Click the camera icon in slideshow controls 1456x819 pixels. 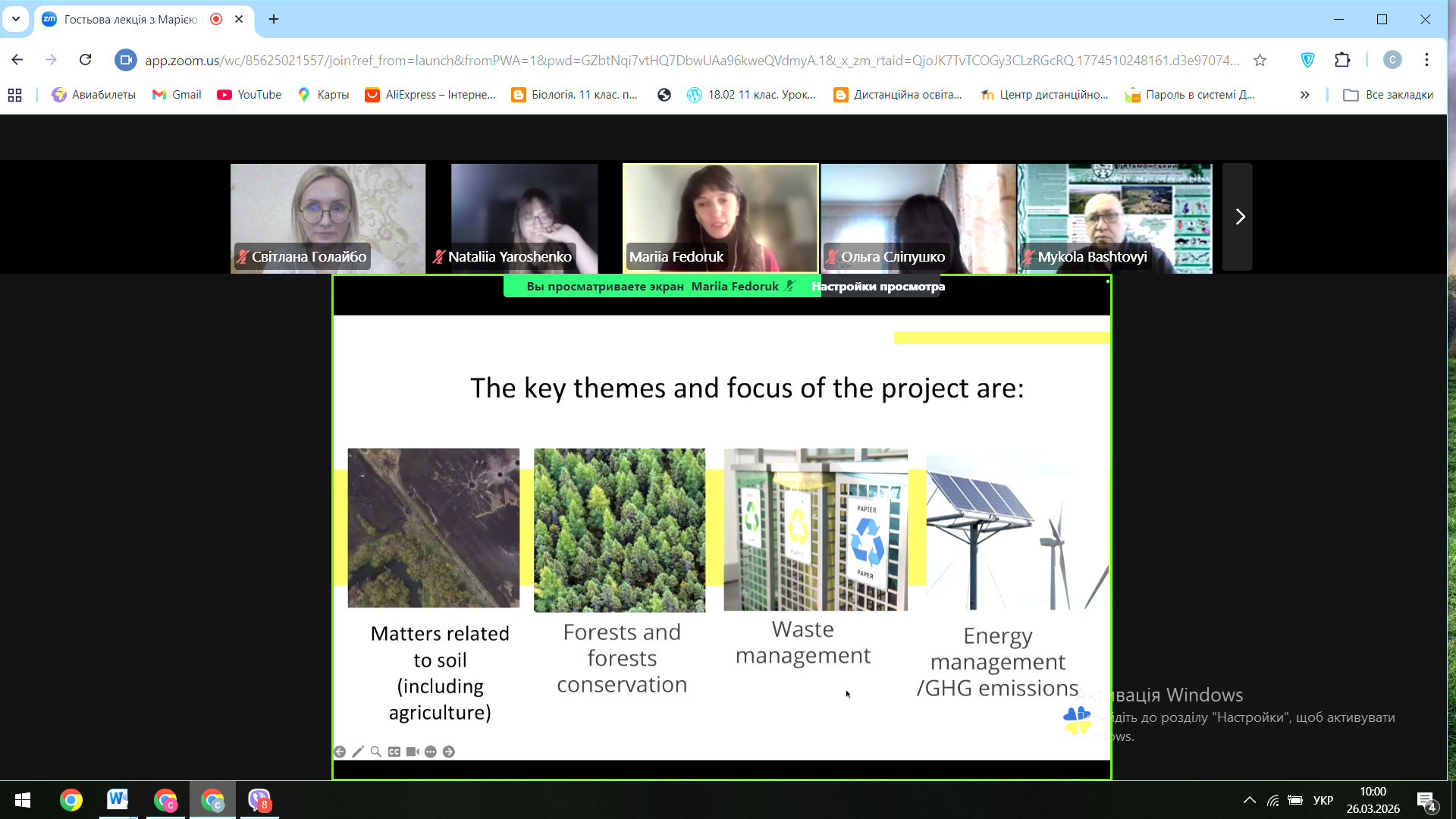tap(413, 752)
